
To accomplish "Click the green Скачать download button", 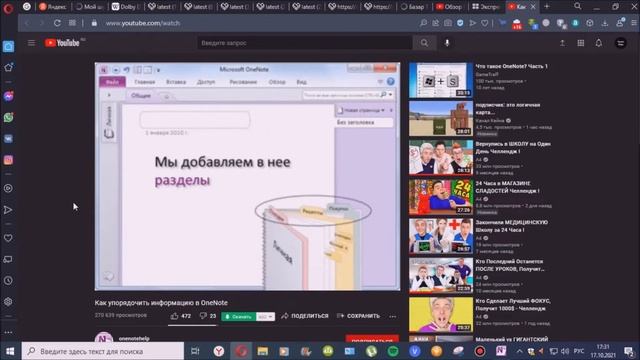I will click(x=239, y=317).
